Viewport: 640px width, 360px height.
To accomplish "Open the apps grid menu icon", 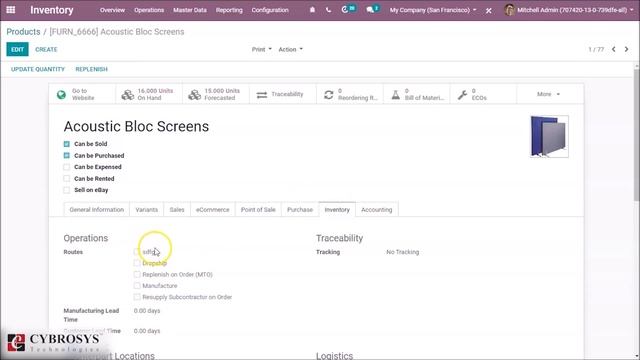I will [x=11, y=10].
